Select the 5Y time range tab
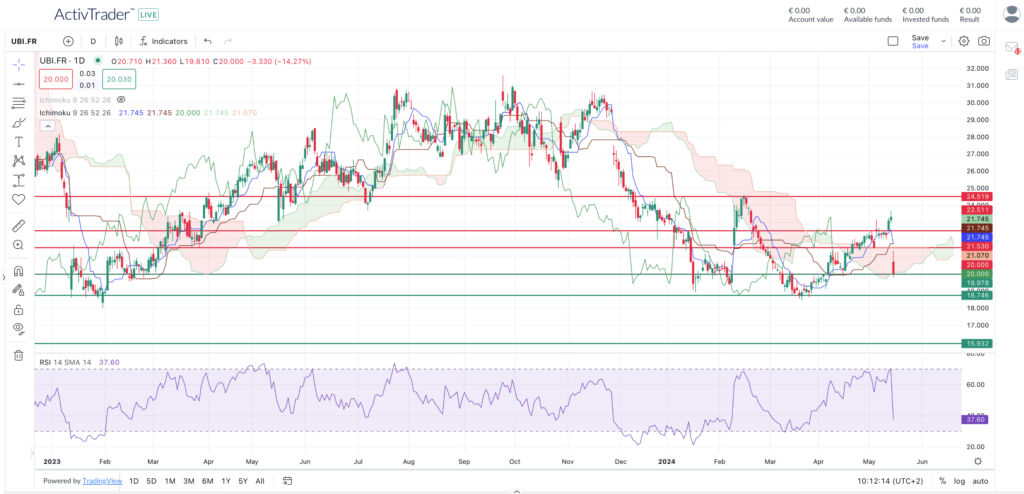Image resolution: width=1024 pixels, height=494 pixels. pos(243,481)
